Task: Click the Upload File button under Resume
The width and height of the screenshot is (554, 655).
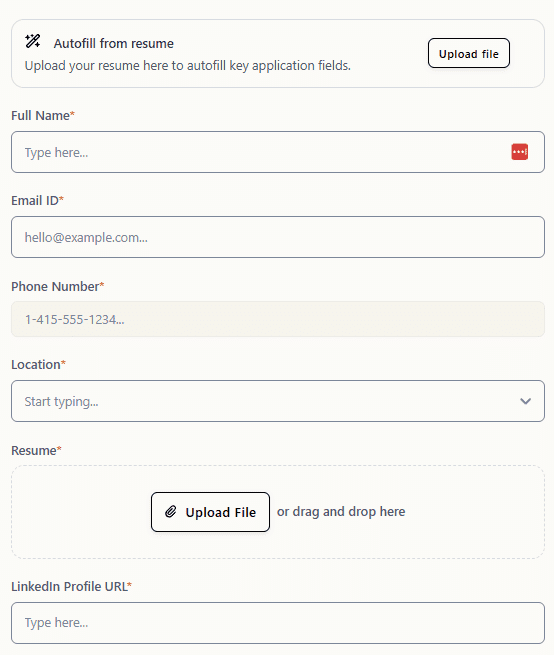Action: click(x=210, y=512)
